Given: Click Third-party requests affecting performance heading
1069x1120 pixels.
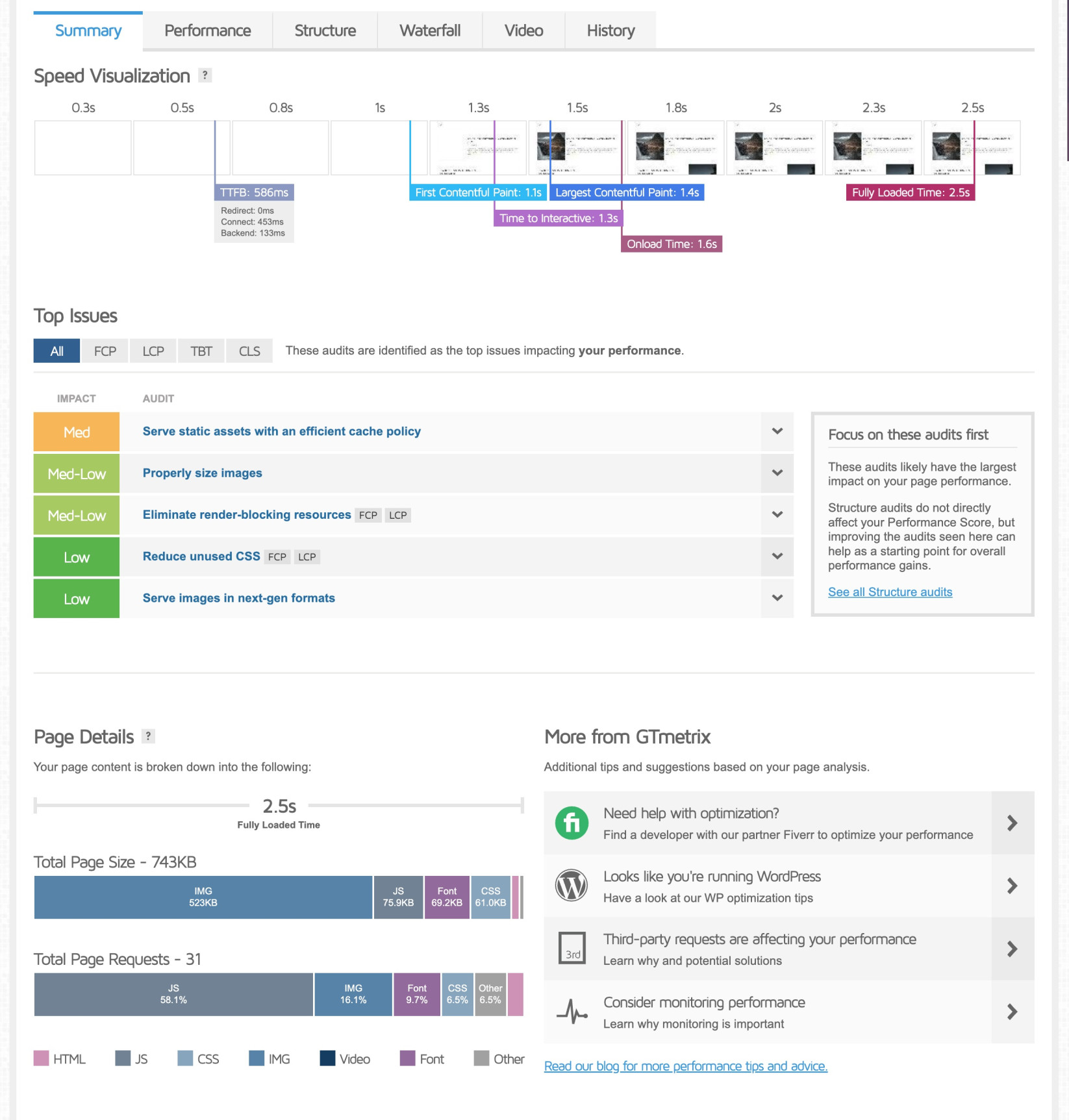Looking at the screenshot, I should 760,939.
